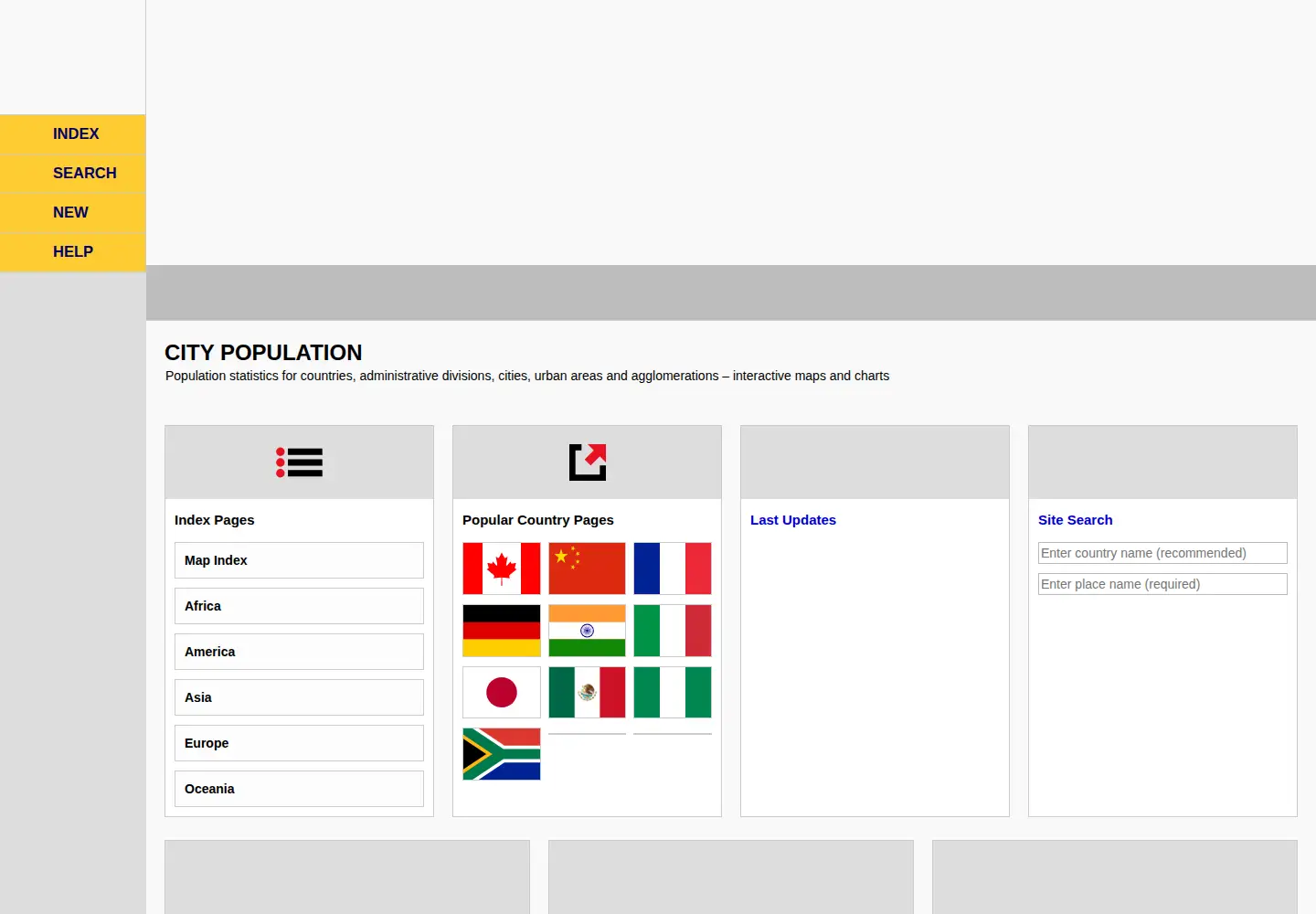Image resolution: width=1316 pixels, height=914 pixels.
Task: Open the Nigeria flag country page
Action: tap(673, 693)
